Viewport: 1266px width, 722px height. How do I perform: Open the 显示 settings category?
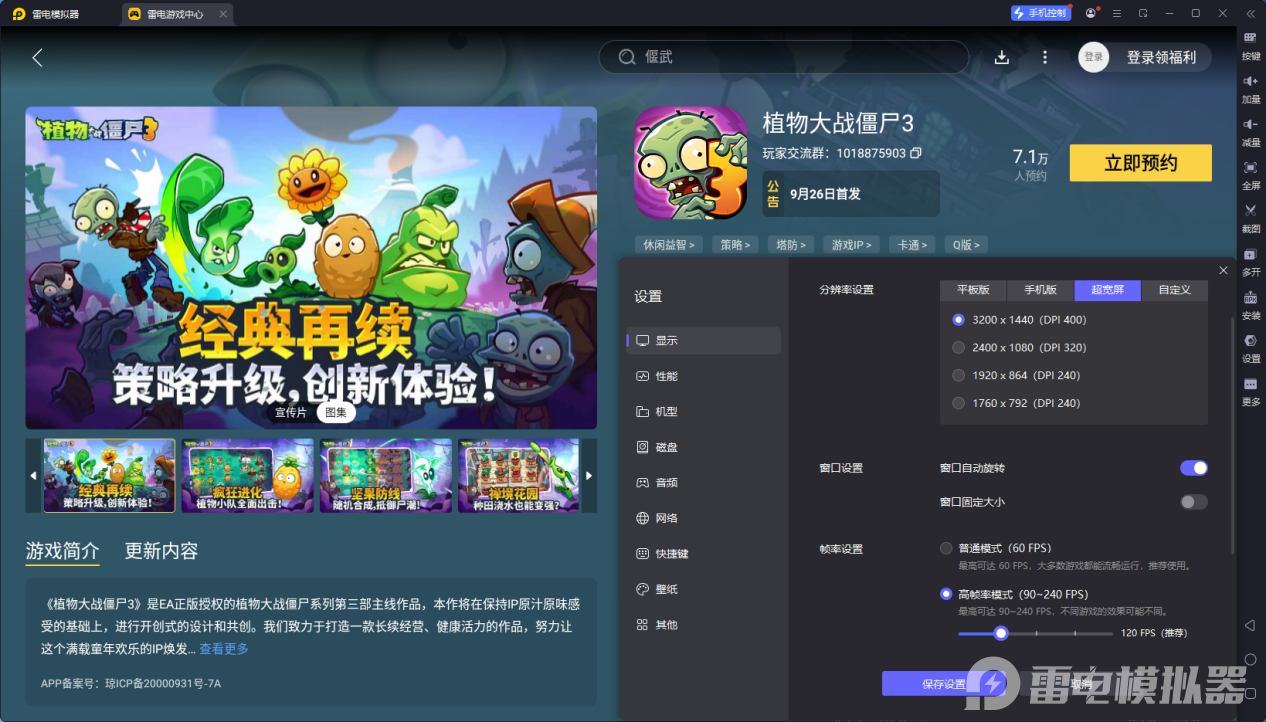(704, 340)
